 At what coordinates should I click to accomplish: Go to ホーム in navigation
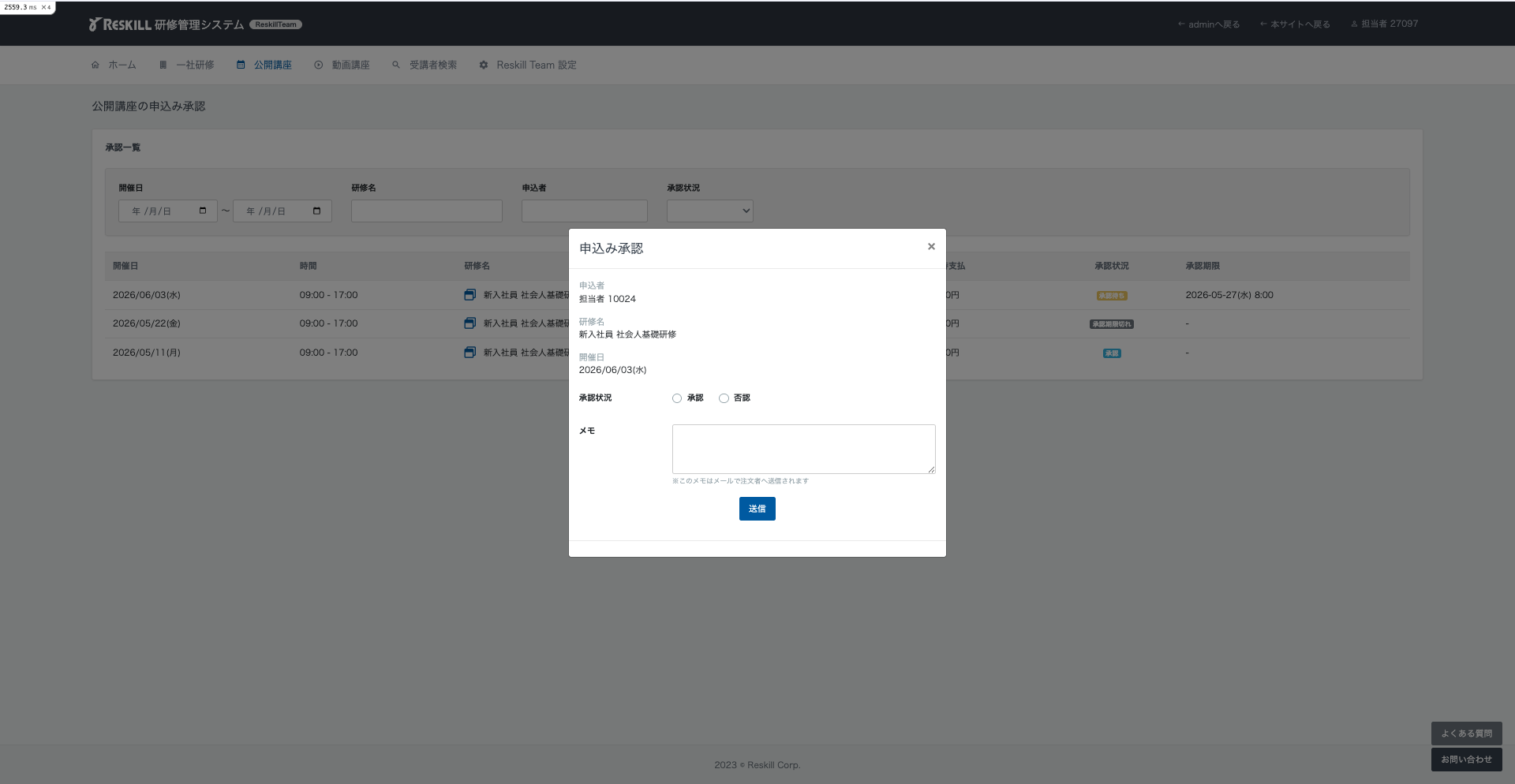[114, 65]
